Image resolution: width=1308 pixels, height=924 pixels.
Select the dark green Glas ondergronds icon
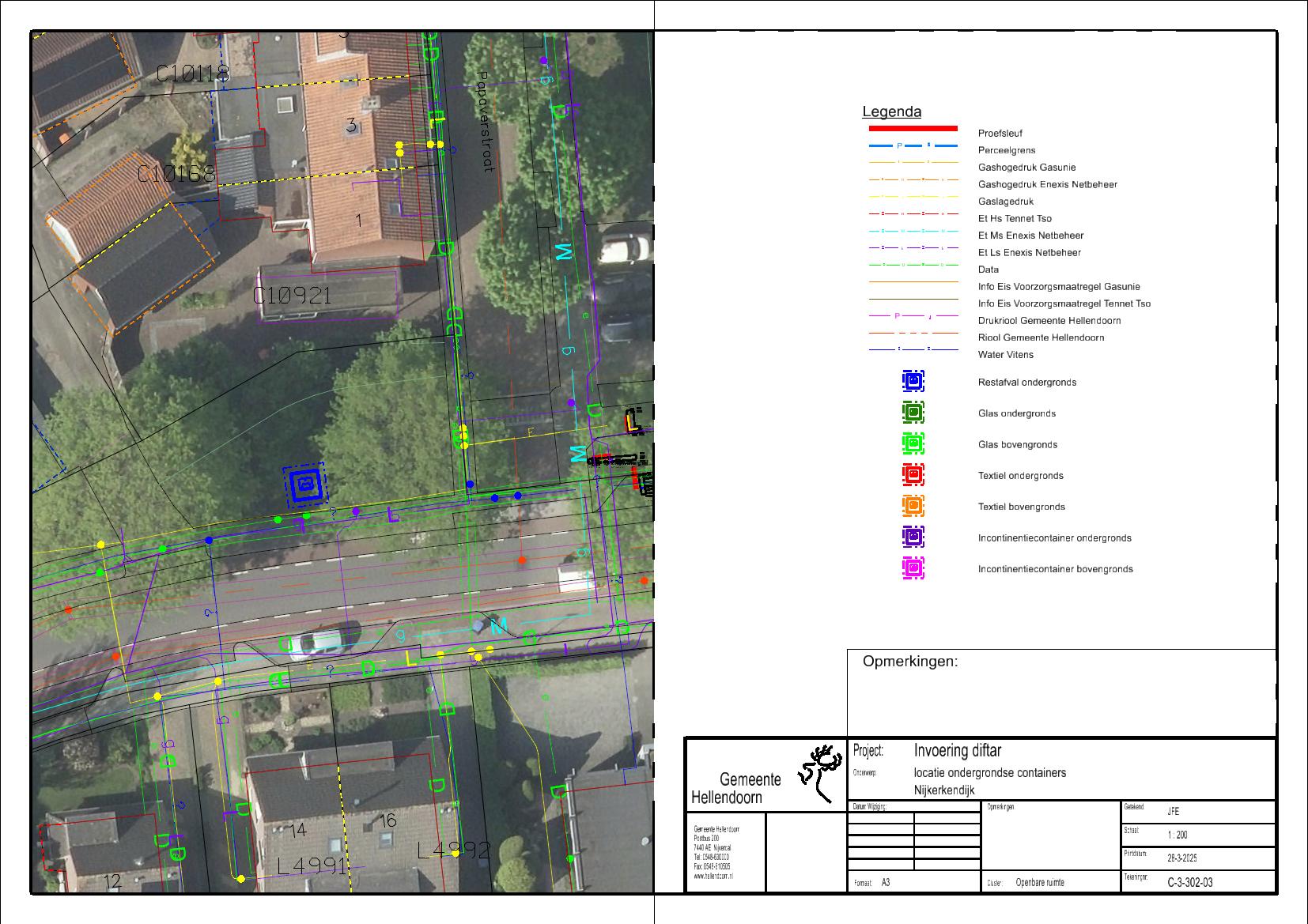point(913,413)
